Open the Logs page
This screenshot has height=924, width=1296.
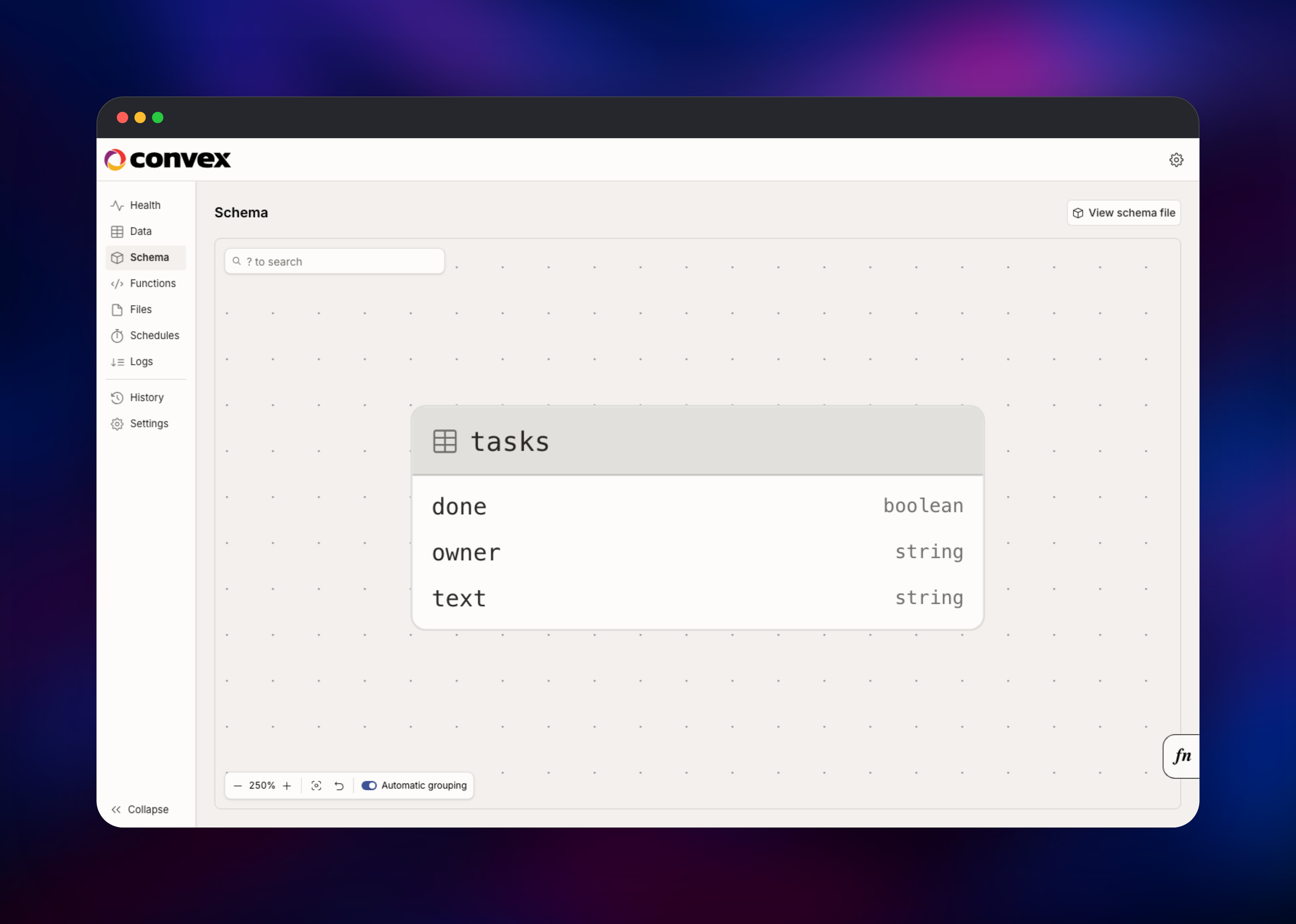pos(145,362)
